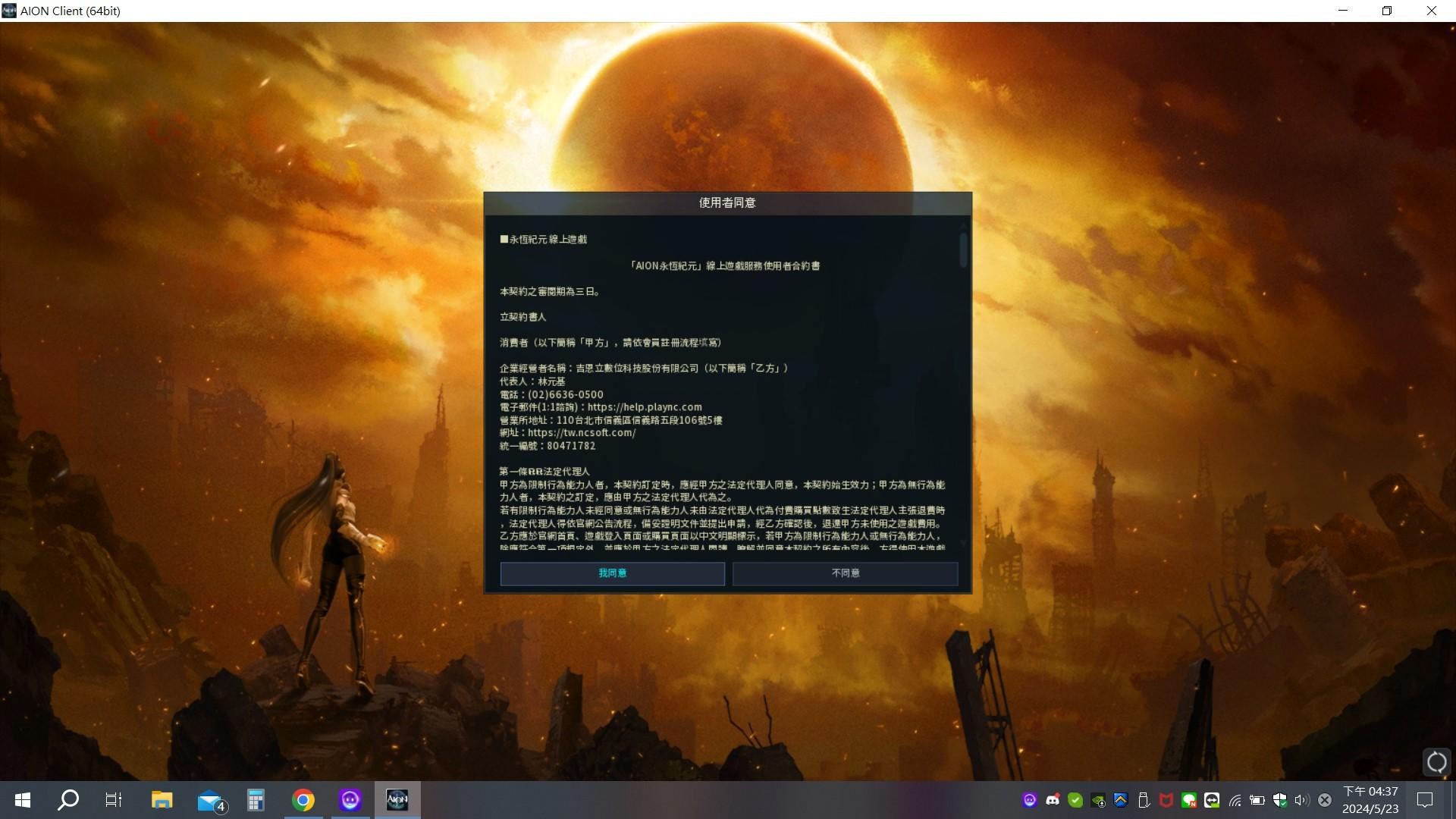This screenshot has height=819, width=1456.
Task: Click the 代表人：林元基 line
Action: point(532,381)
